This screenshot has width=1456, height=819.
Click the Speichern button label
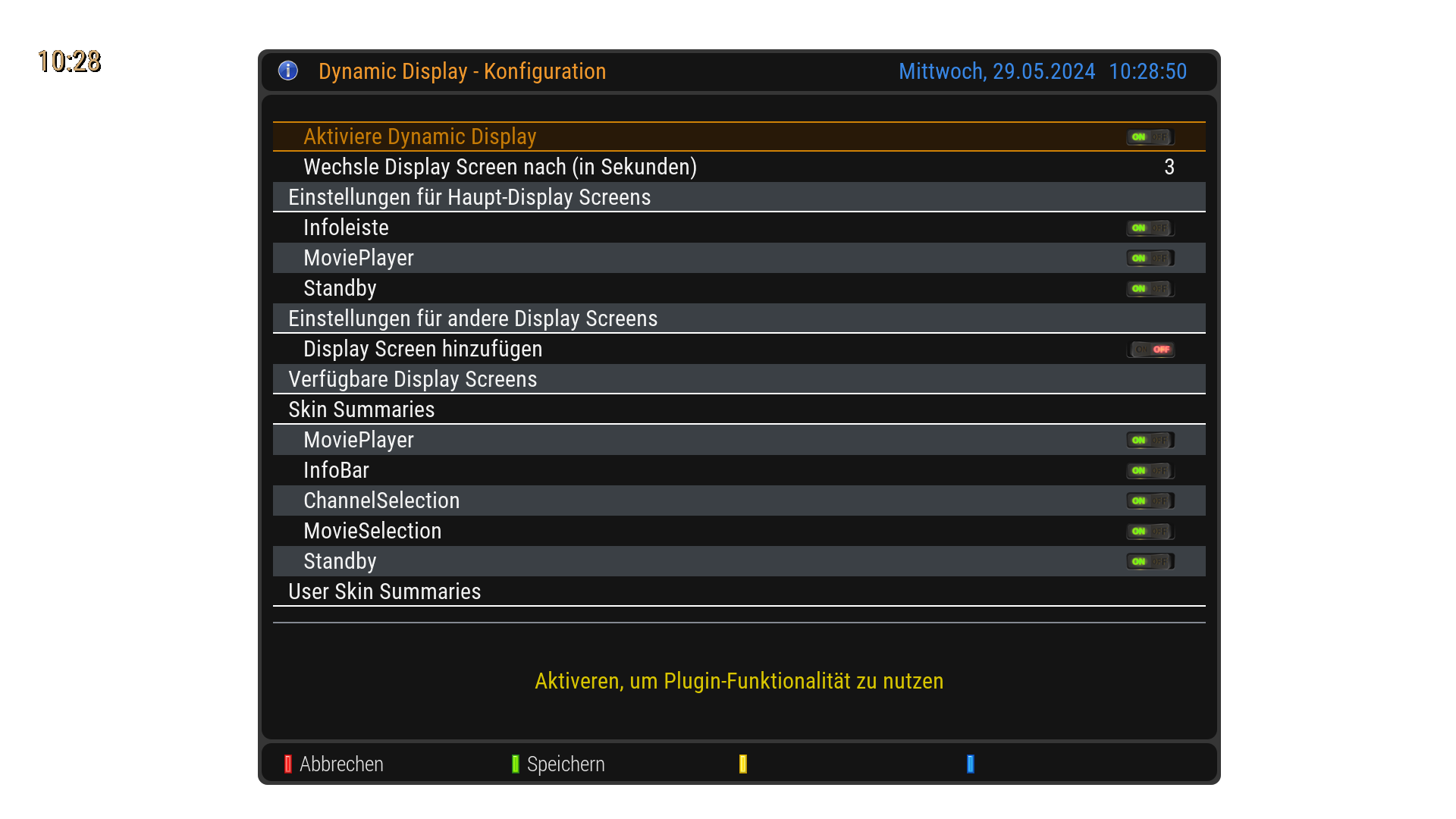[566, 764]
